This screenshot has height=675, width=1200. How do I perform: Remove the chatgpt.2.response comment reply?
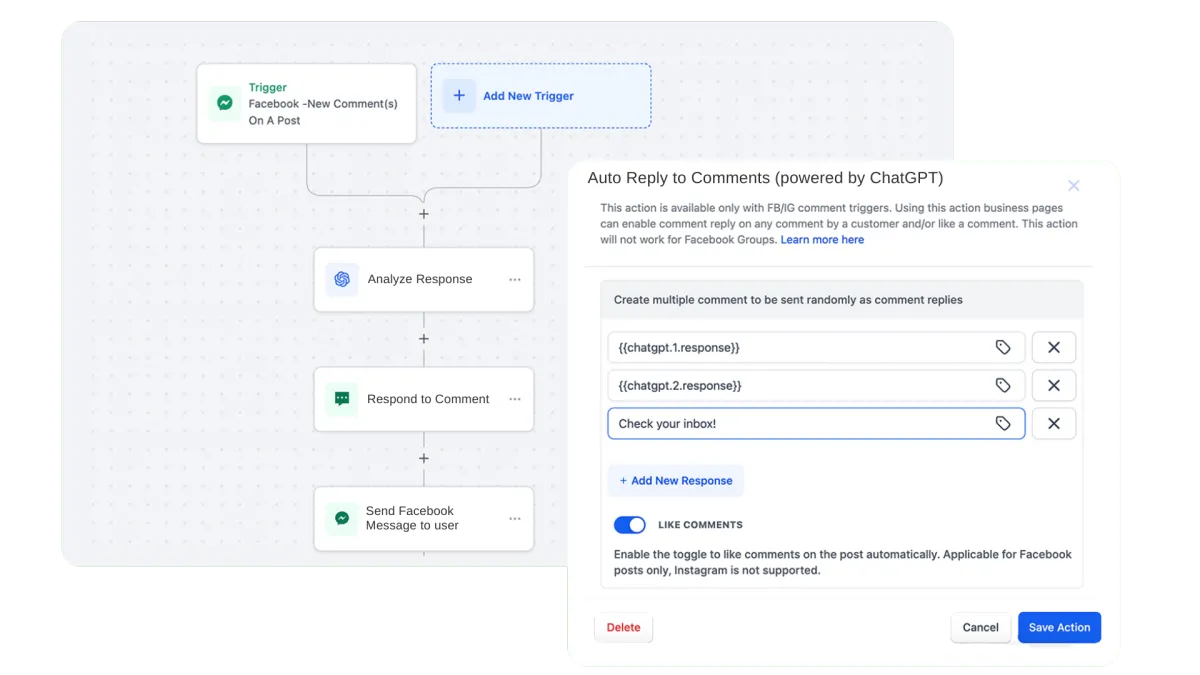[1053, 385]
